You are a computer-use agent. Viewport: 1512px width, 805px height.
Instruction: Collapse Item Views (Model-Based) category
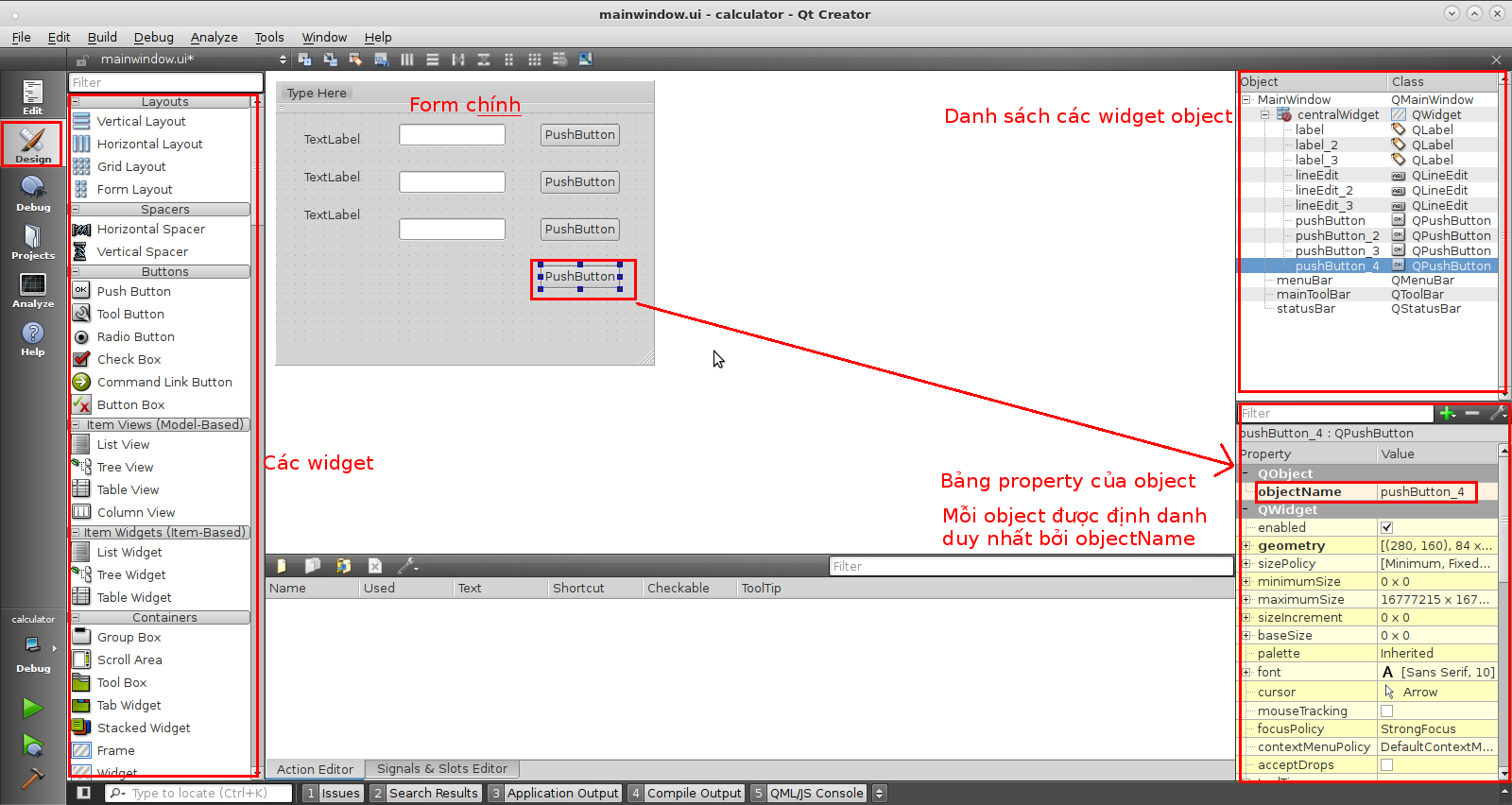(x=76, y=425)
